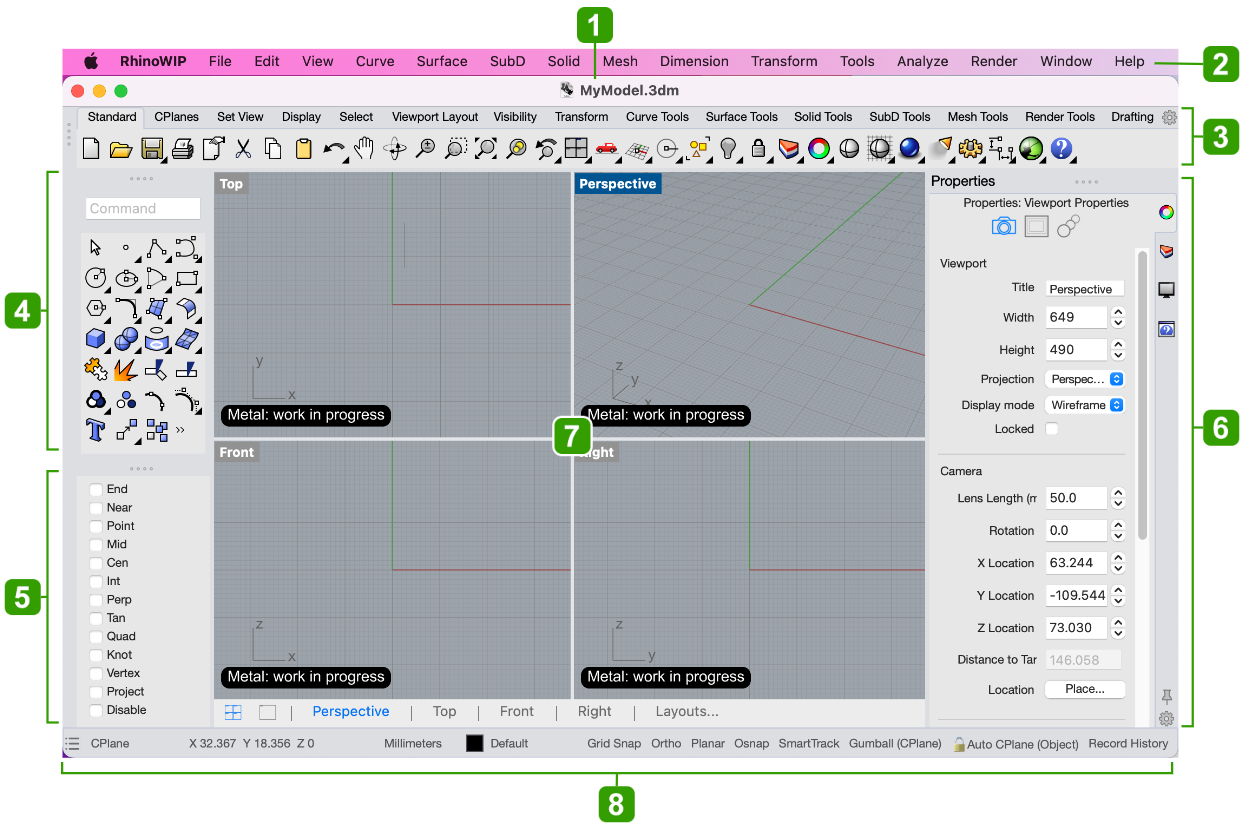Click the Four Viewports layout icon in toolbar
This screenshot has height=825, width=1245.
point(576,149)
